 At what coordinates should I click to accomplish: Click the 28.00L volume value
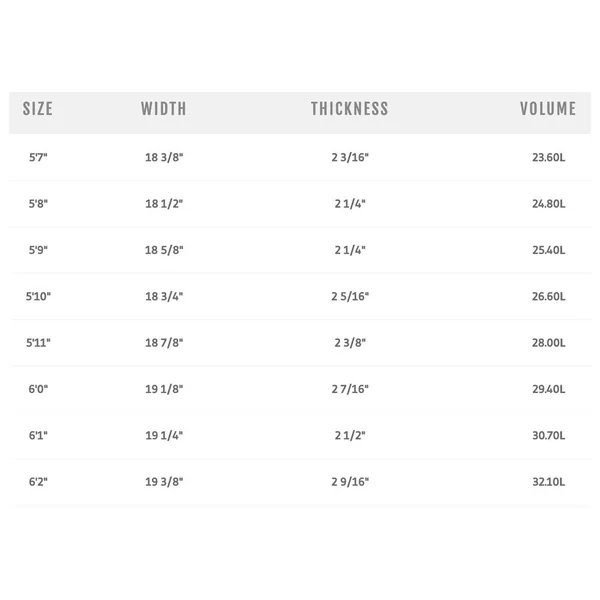[x=549, y=342]
